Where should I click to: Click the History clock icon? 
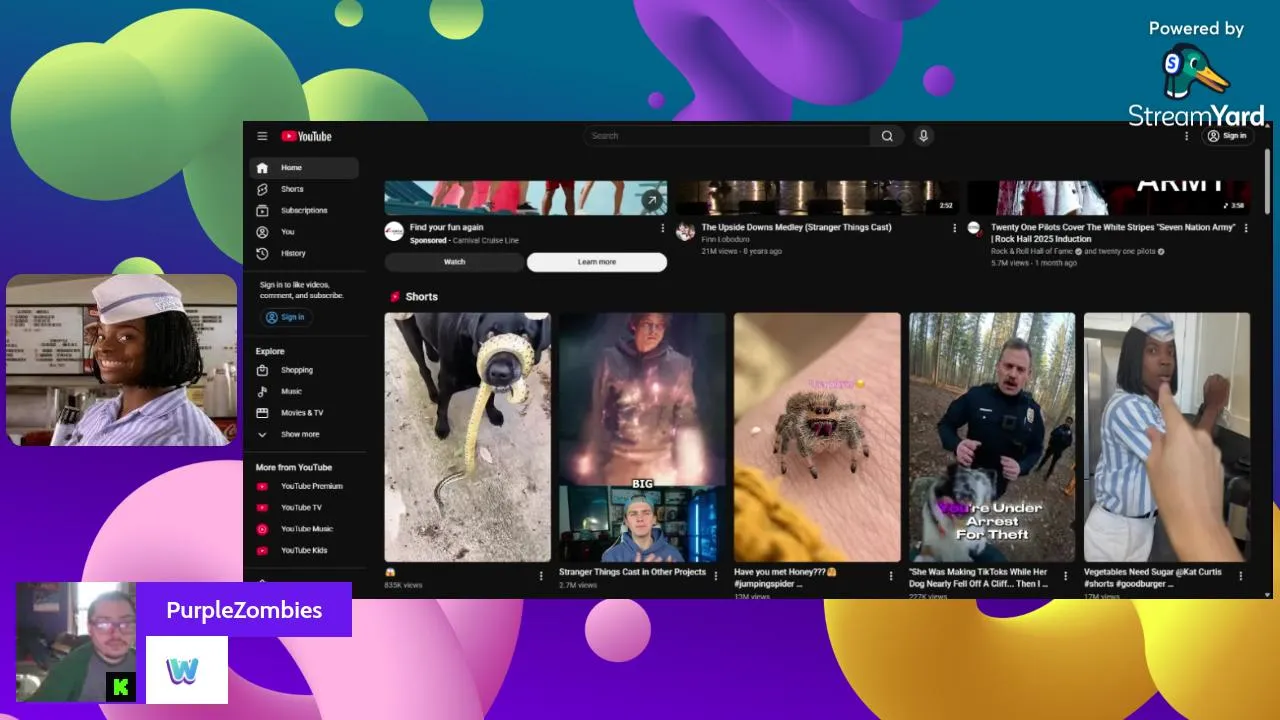262,253
